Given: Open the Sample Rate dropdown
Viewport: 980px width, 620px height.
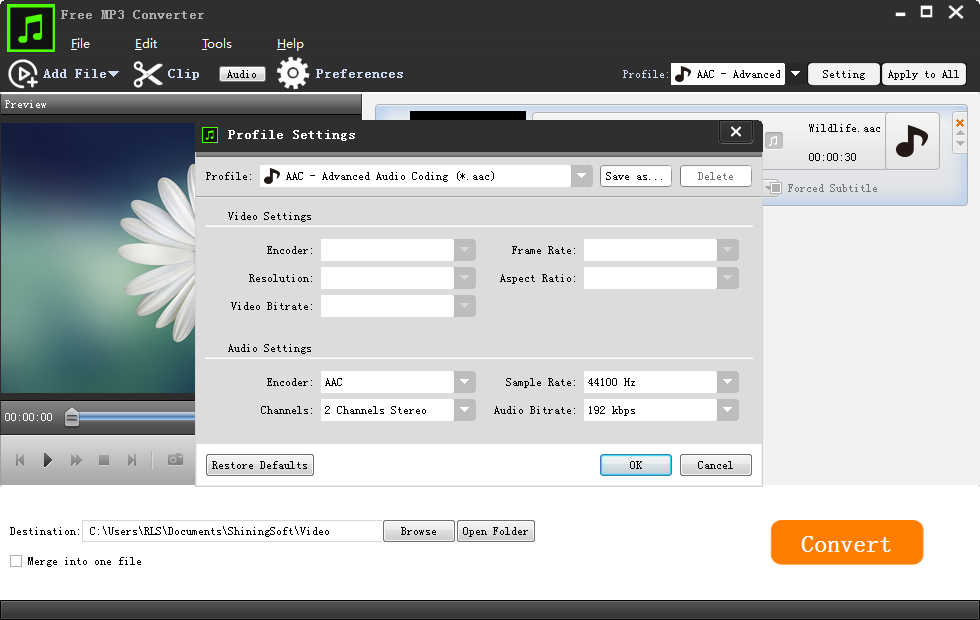Looking at the screenshot, I should coord(727,382).
